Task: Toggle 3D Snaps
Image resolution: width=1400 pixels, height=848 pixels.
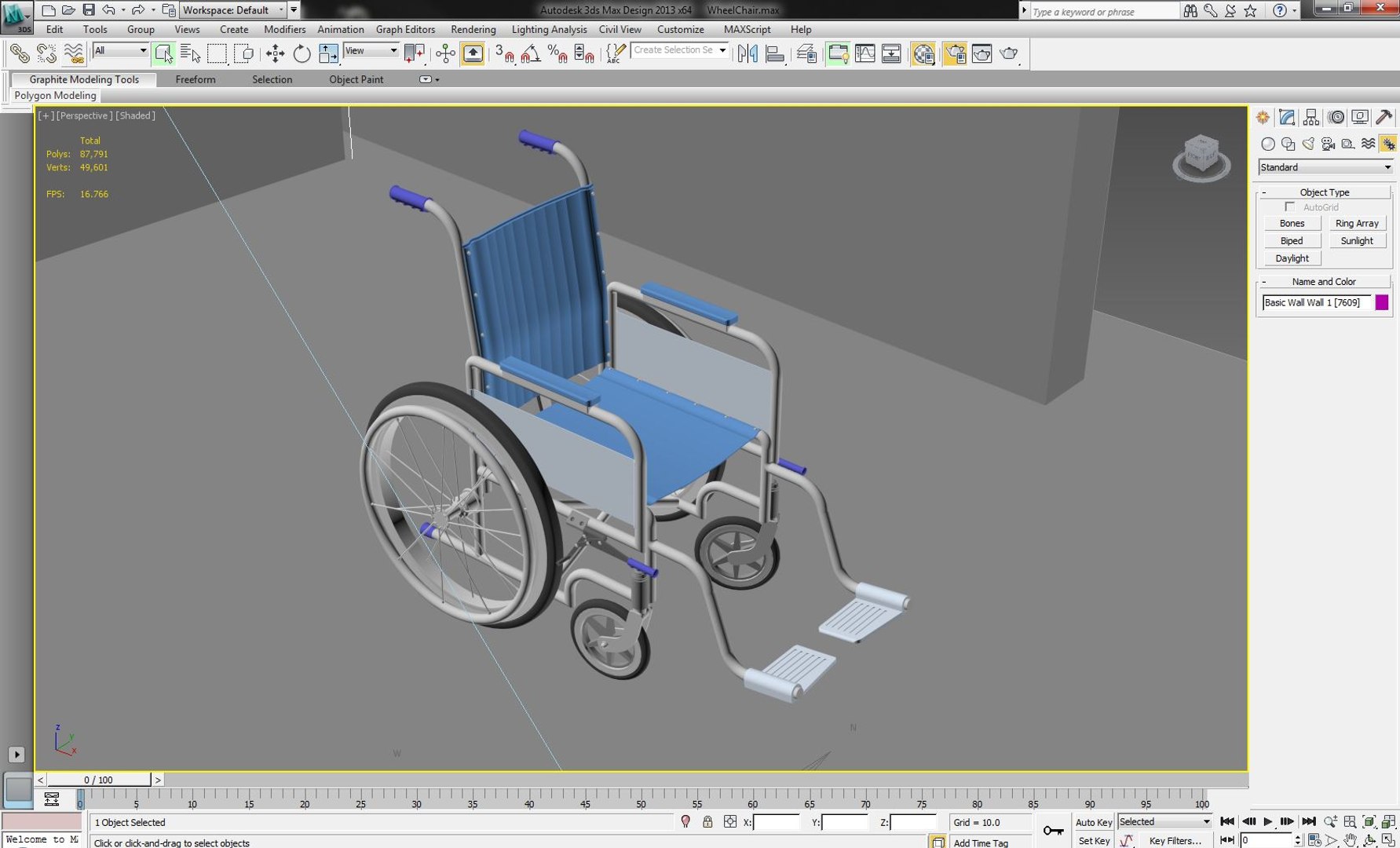Action: 504,53
